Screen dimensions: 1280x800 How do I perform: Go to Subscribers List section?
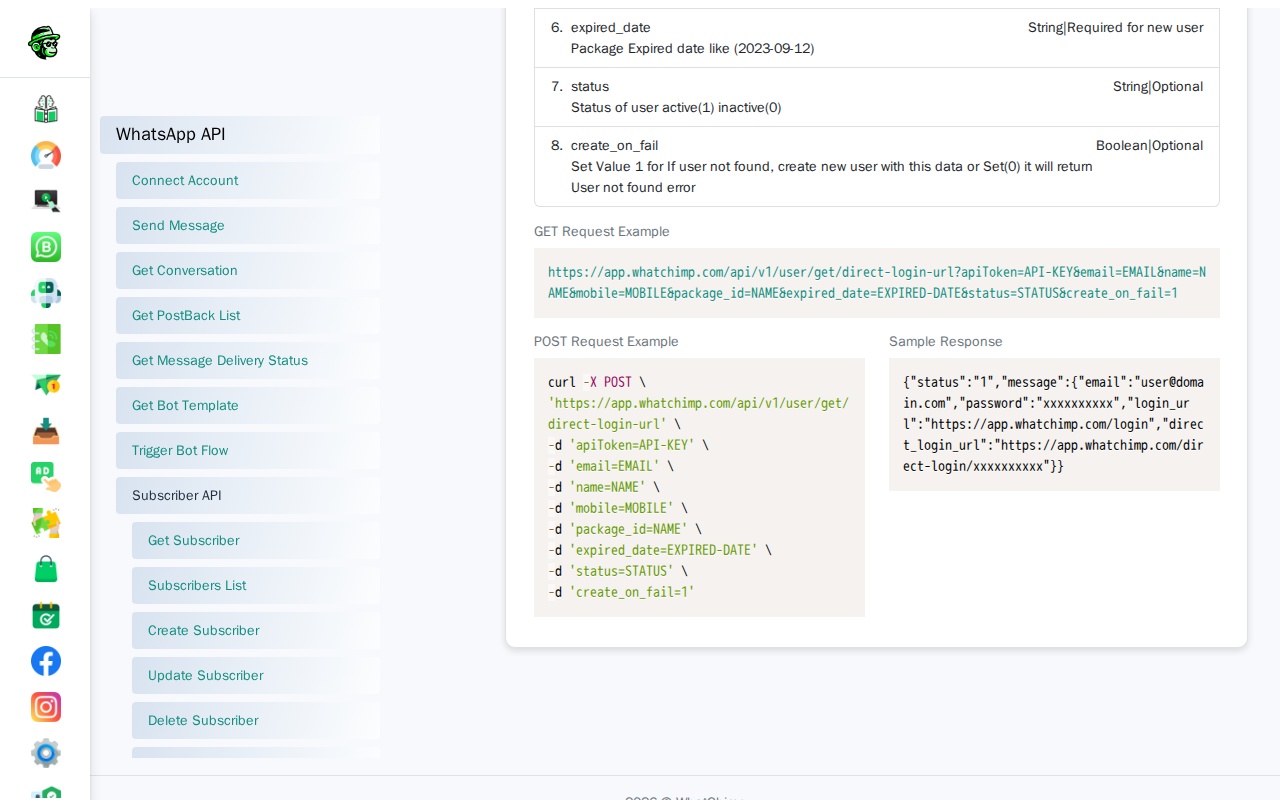(x=256, y=586)
